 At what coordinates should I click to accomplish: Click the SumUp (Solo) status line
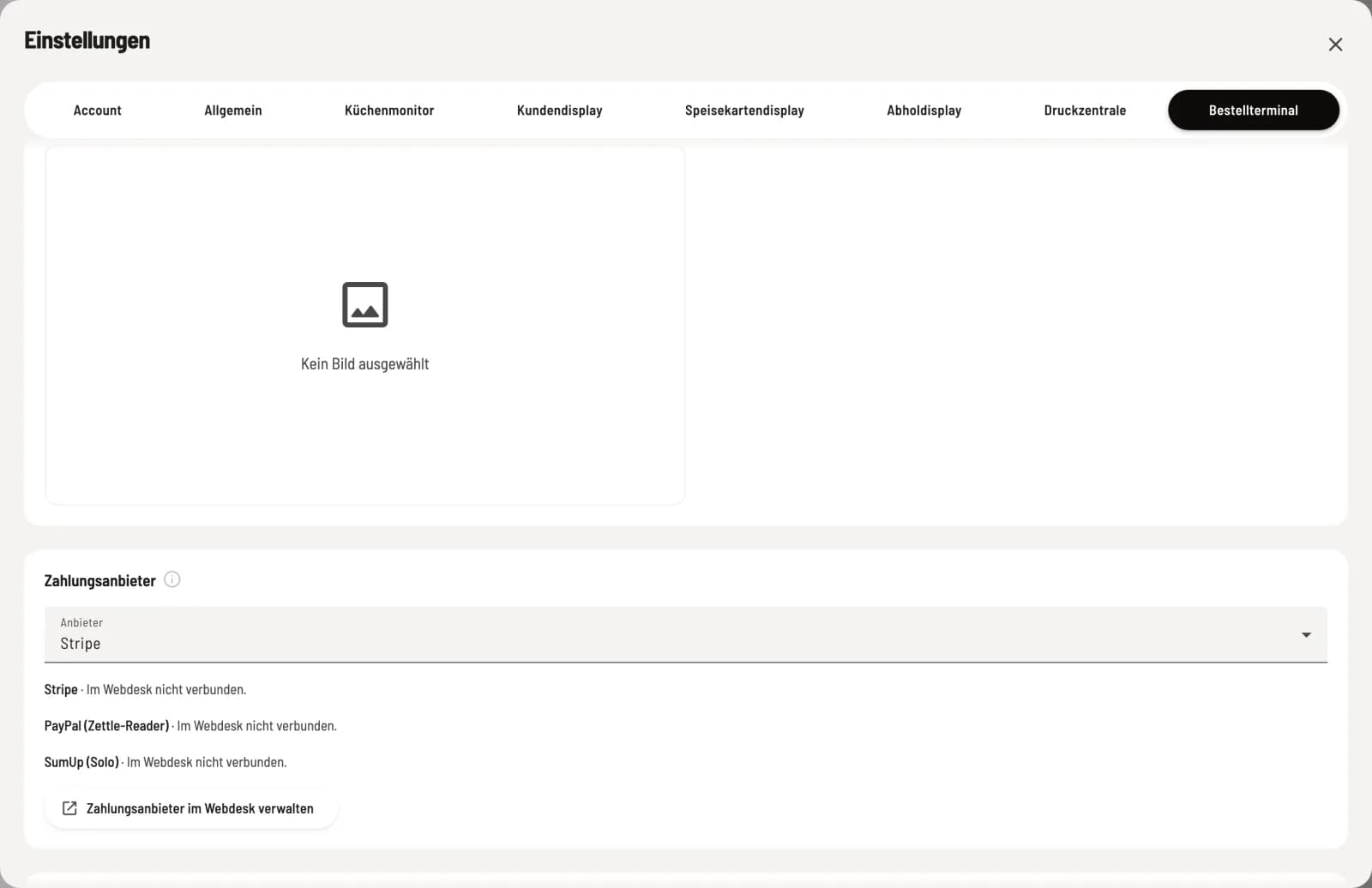pos(165,762)
